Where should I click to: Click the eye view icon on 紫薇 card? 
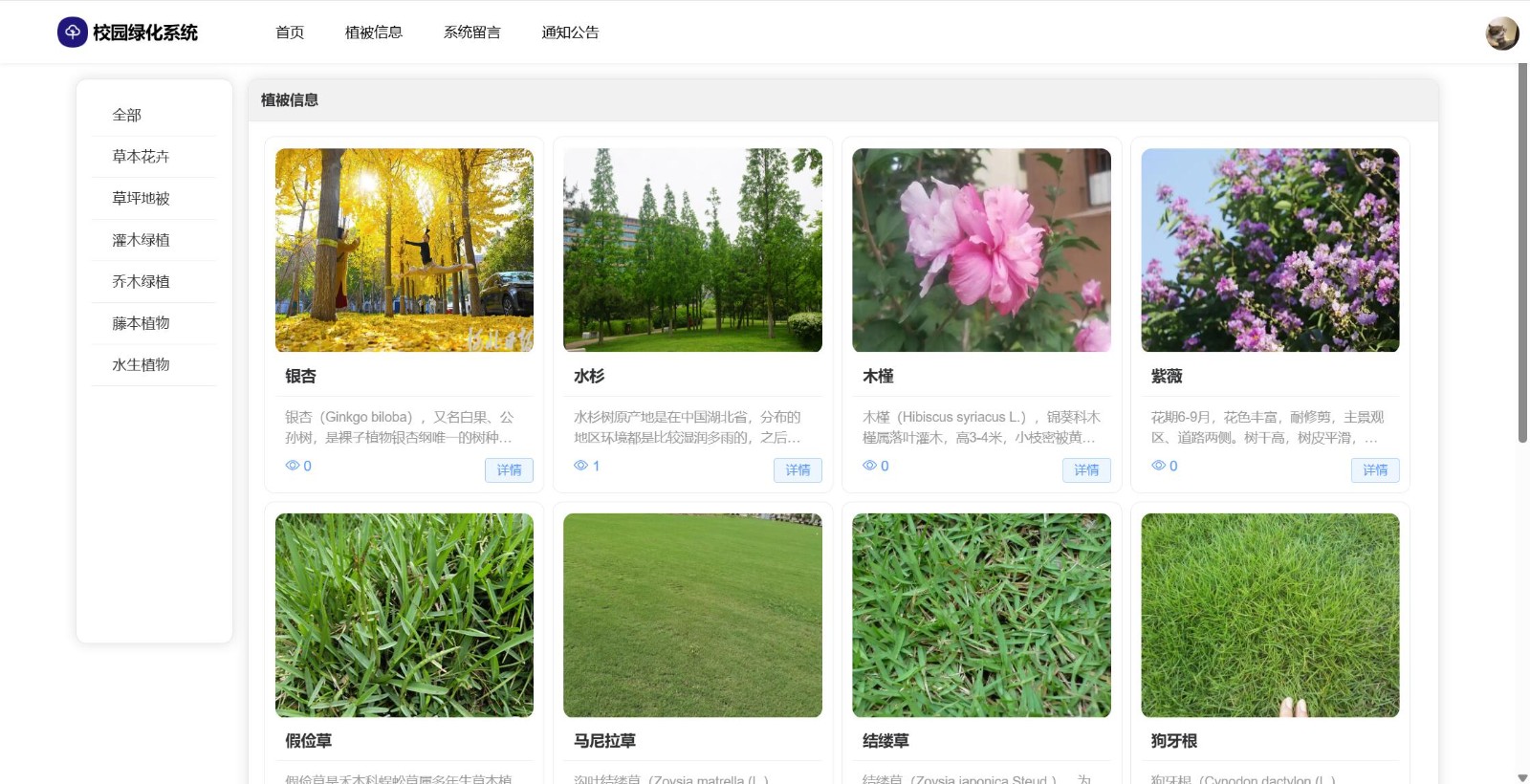[x=1158, y=466]
